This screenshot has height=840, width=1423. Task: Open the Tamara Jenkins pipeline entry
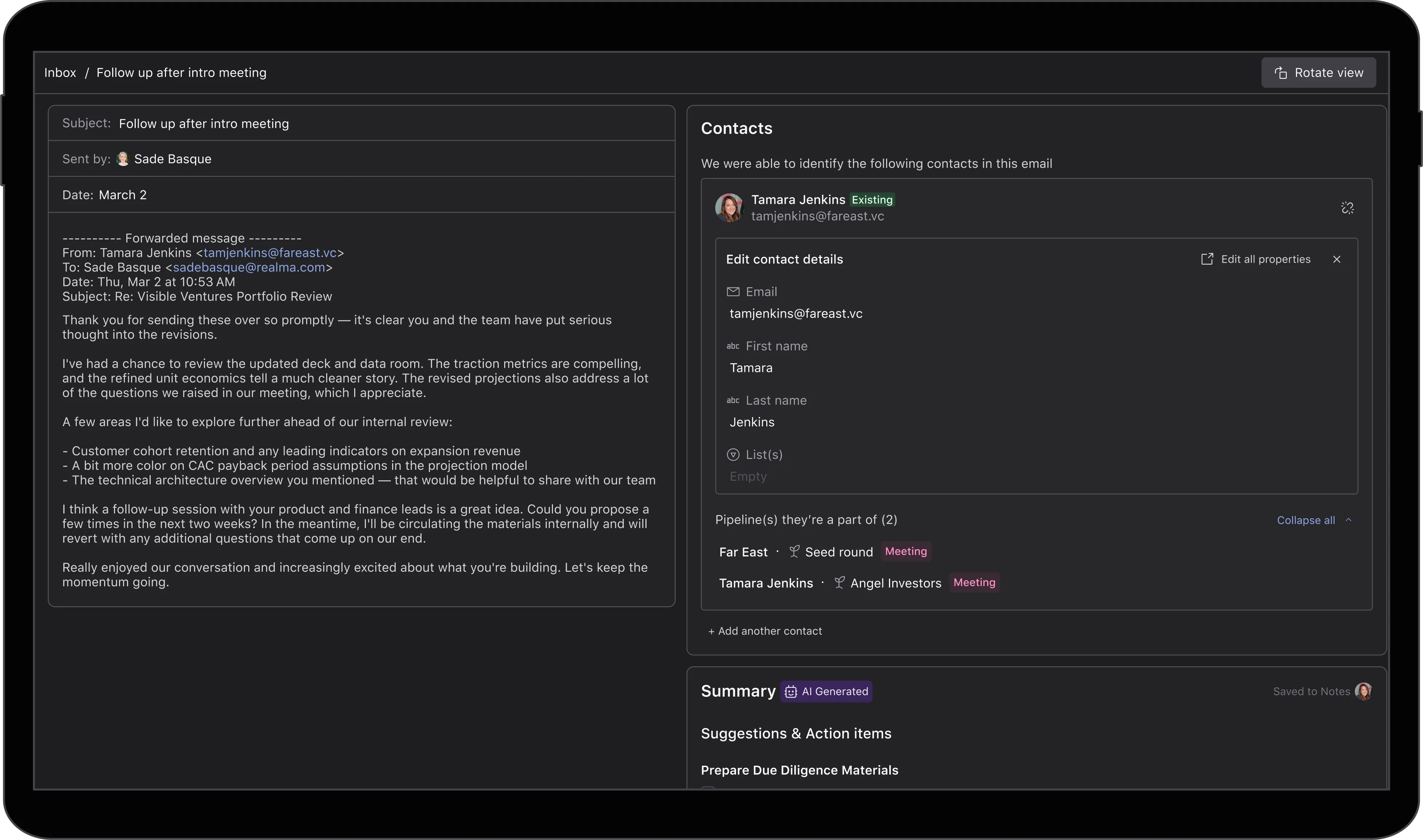(x=766, y=583)
